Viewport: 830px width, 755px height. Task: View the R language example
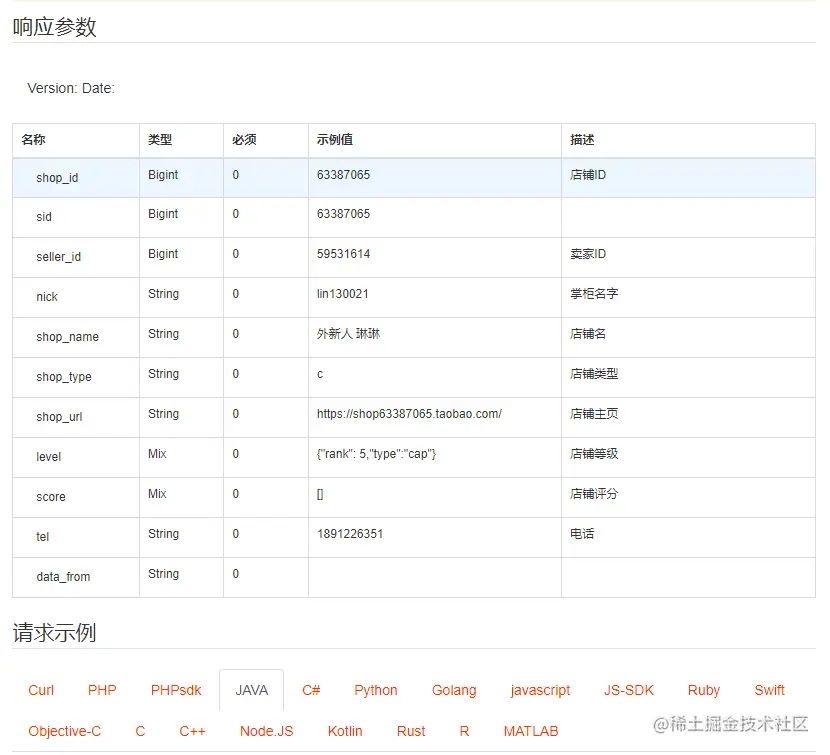[464, 731]
